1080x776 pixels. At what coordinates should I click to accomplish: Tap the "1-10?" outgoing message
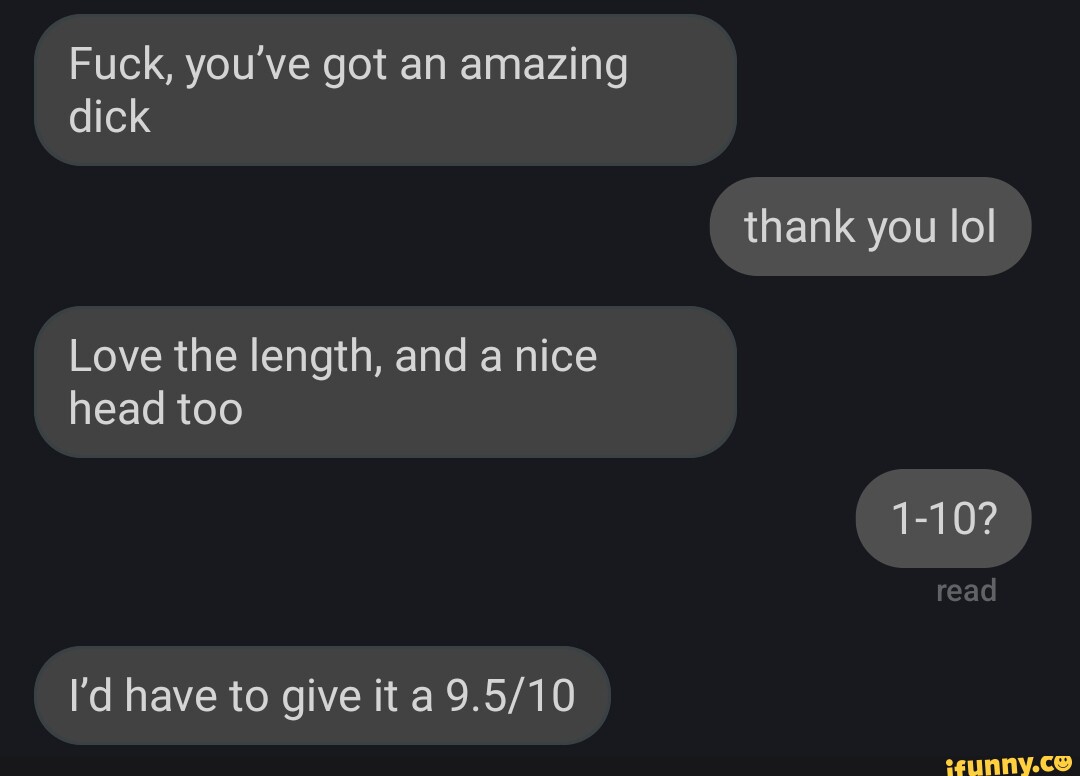pos(943,518)
